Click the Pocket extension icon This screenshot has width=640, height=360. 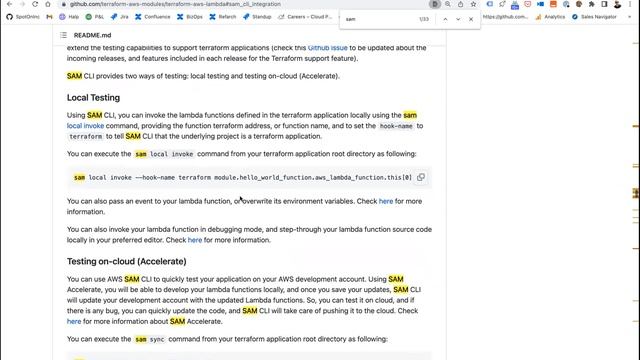click(527, 4)
